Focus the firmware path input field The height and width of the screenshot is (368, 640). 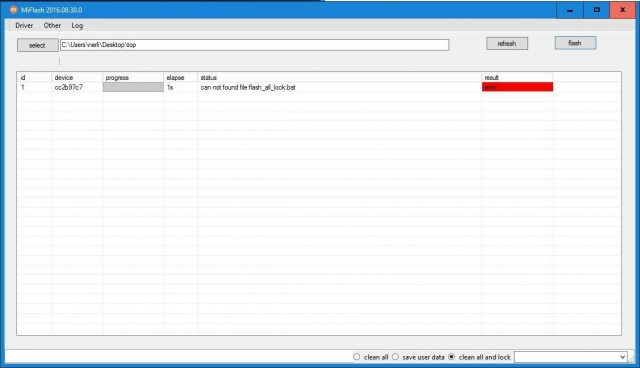[255, 45]
